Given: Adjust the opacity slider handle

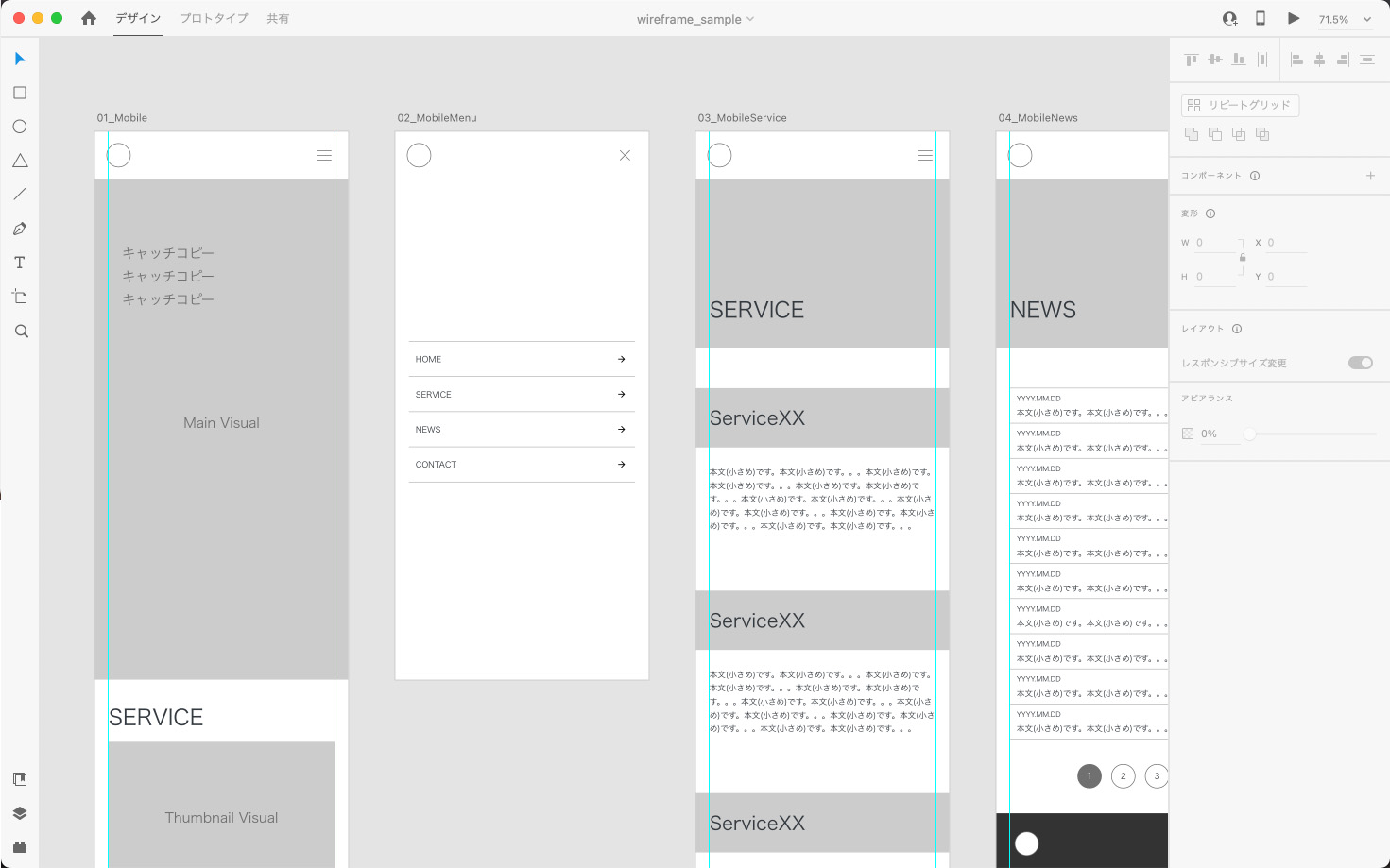Looking at the screenshot, I should click(1249, 434).
